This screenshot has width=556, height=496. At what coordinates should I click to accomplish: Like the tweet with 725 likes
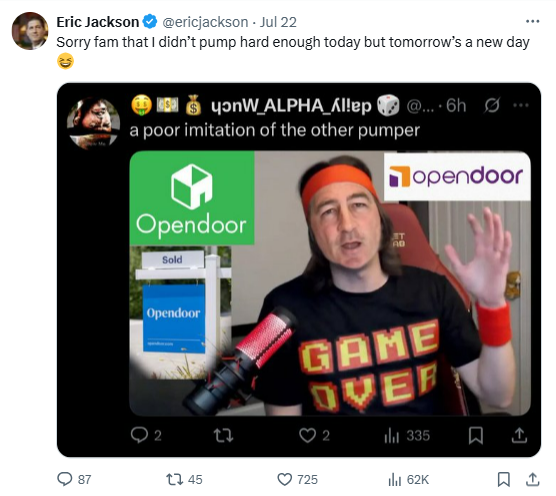point(284,480)
